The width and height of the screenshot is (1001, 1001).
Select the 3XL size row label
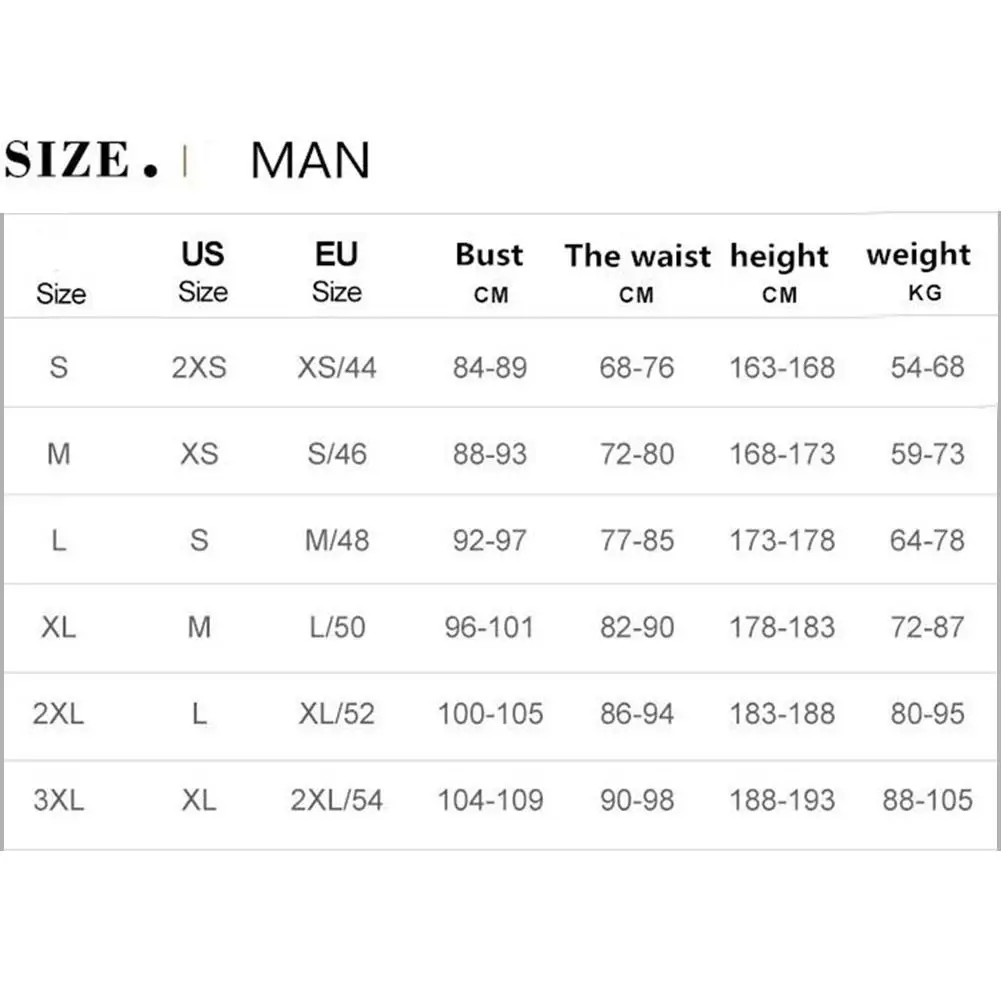tap(59, 800)
